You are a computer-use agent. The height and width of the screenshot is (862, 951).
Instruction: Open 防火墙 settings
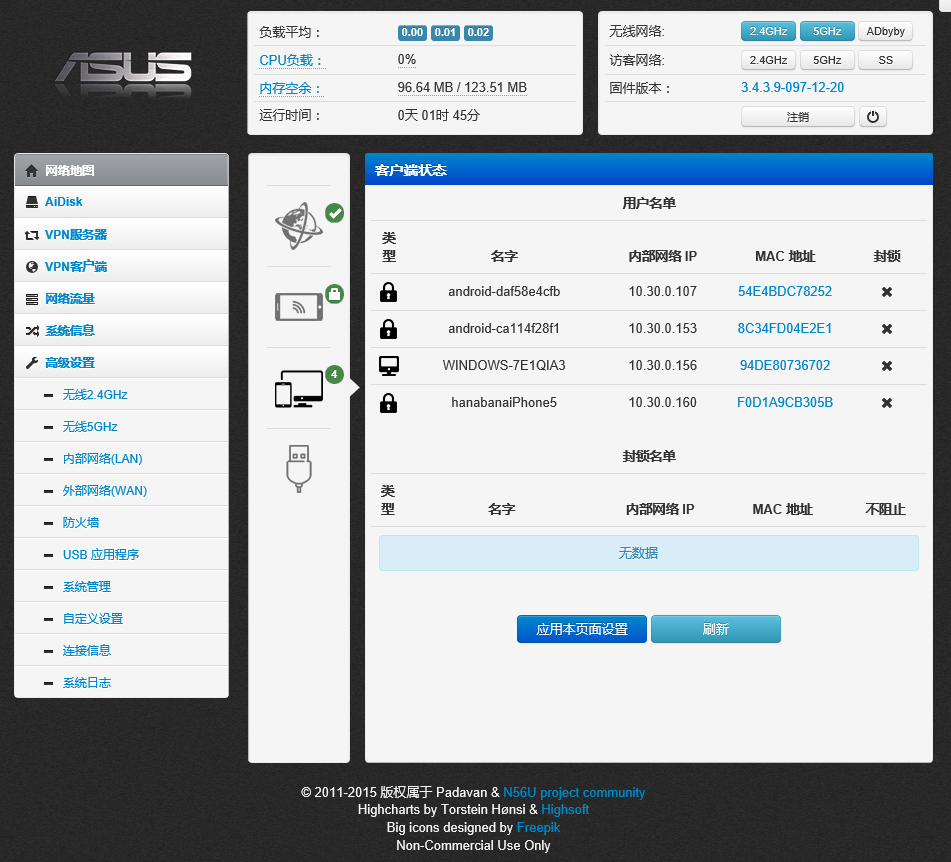[x=121, y=522]
